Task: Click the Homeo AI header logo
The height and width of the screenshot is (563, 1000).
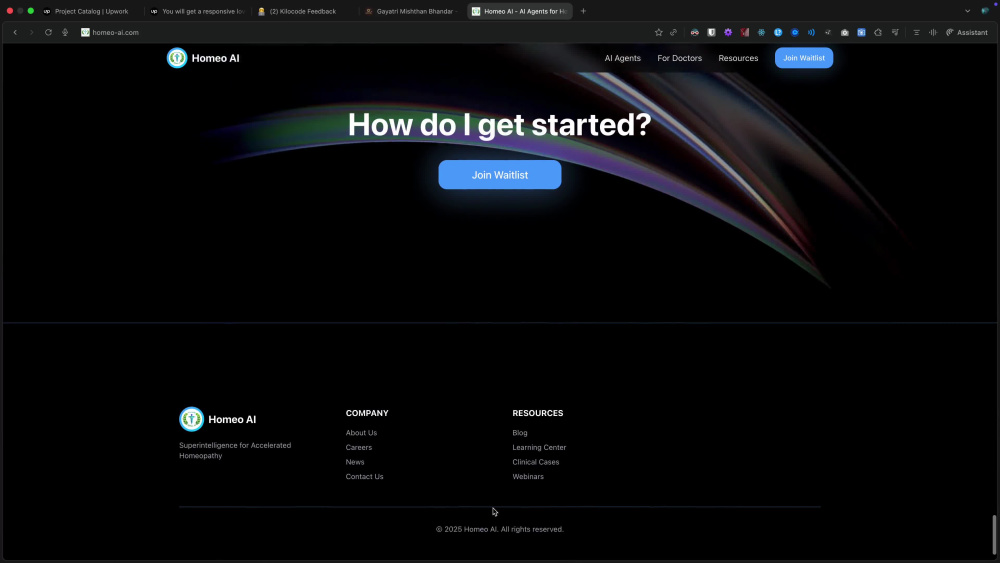Action: (203, 58)
